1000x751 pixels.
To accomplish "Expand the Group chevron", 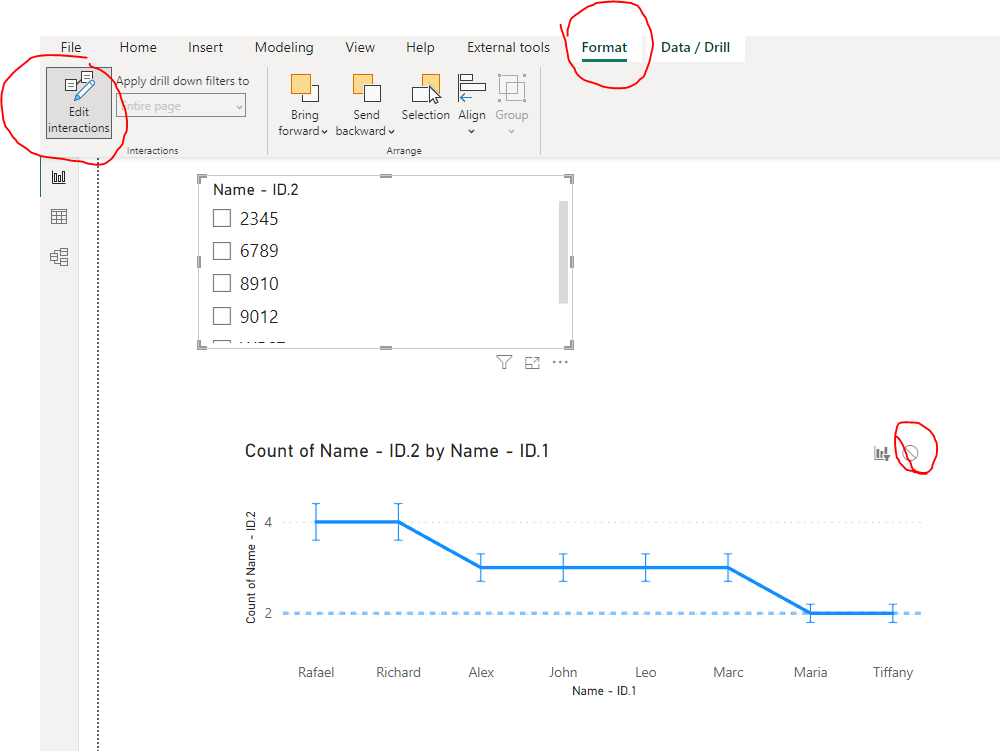I will tap(511, 132).
